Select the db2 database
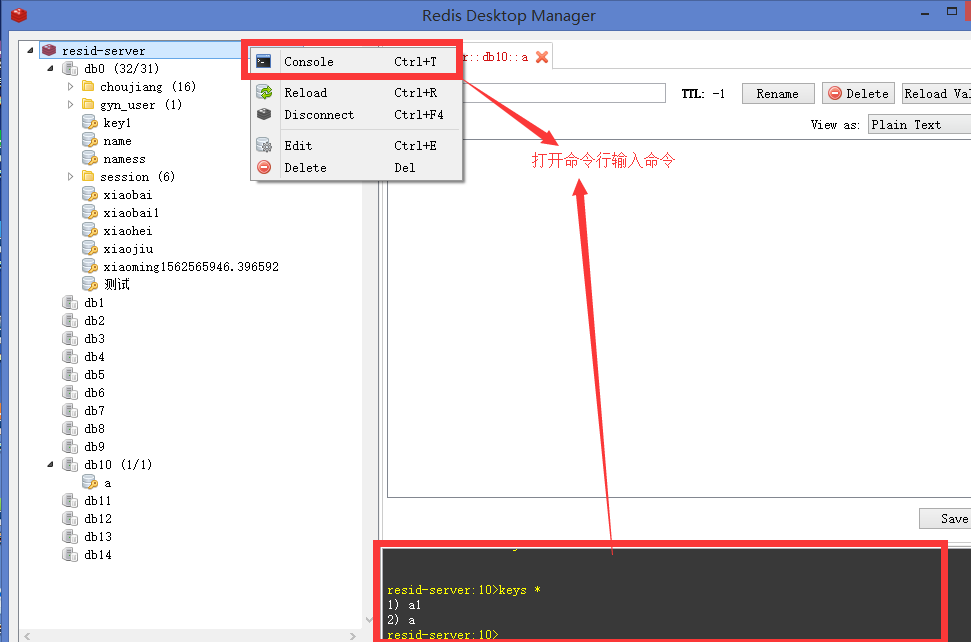 point(94,321)
